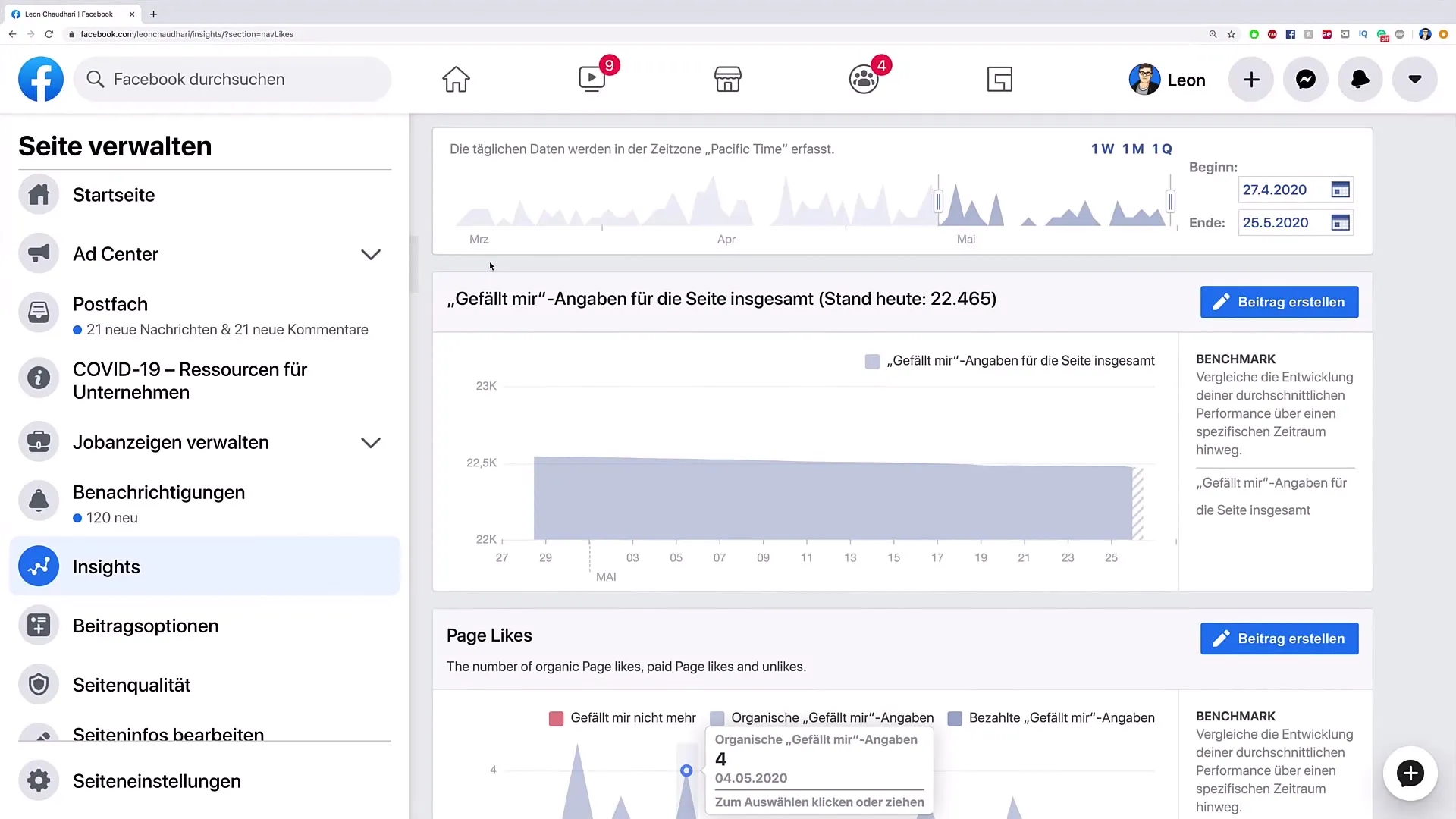
Task: Click the browser address bar URL
Action: [187, 34]
